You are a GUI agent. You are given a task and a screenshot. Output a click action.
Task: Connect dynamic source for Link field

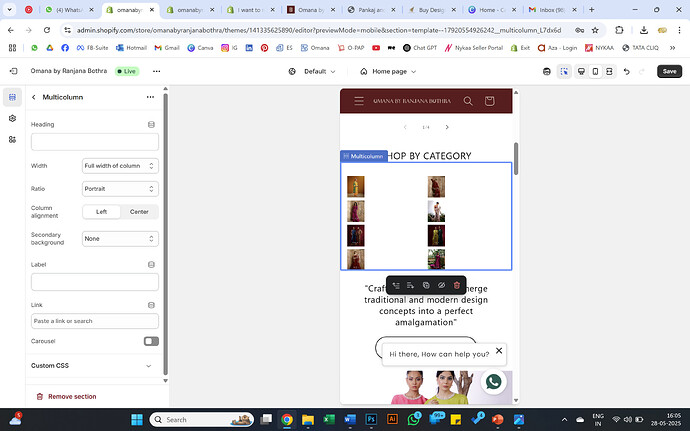coord(151,305)
